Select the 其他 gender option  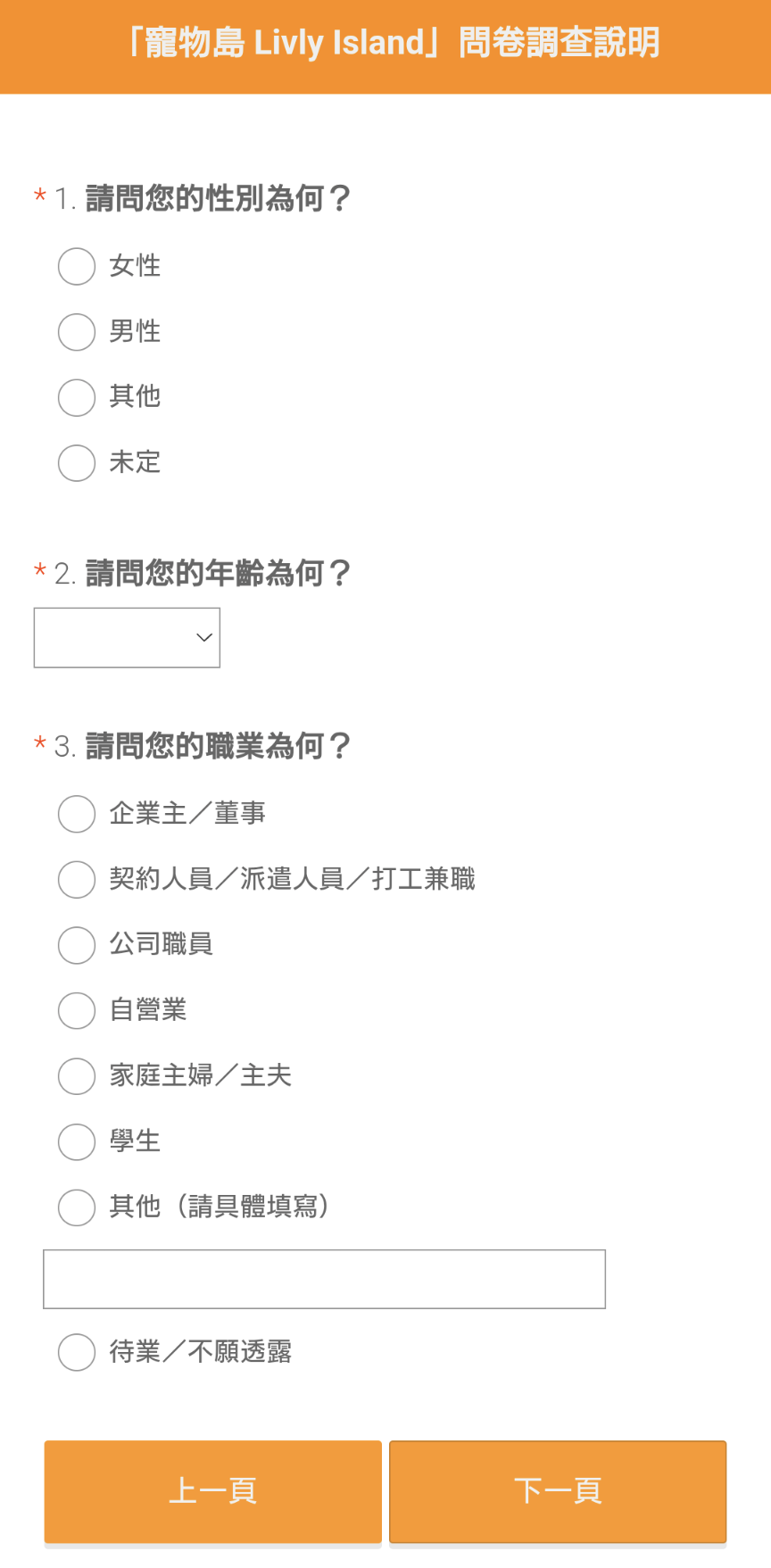77,397
